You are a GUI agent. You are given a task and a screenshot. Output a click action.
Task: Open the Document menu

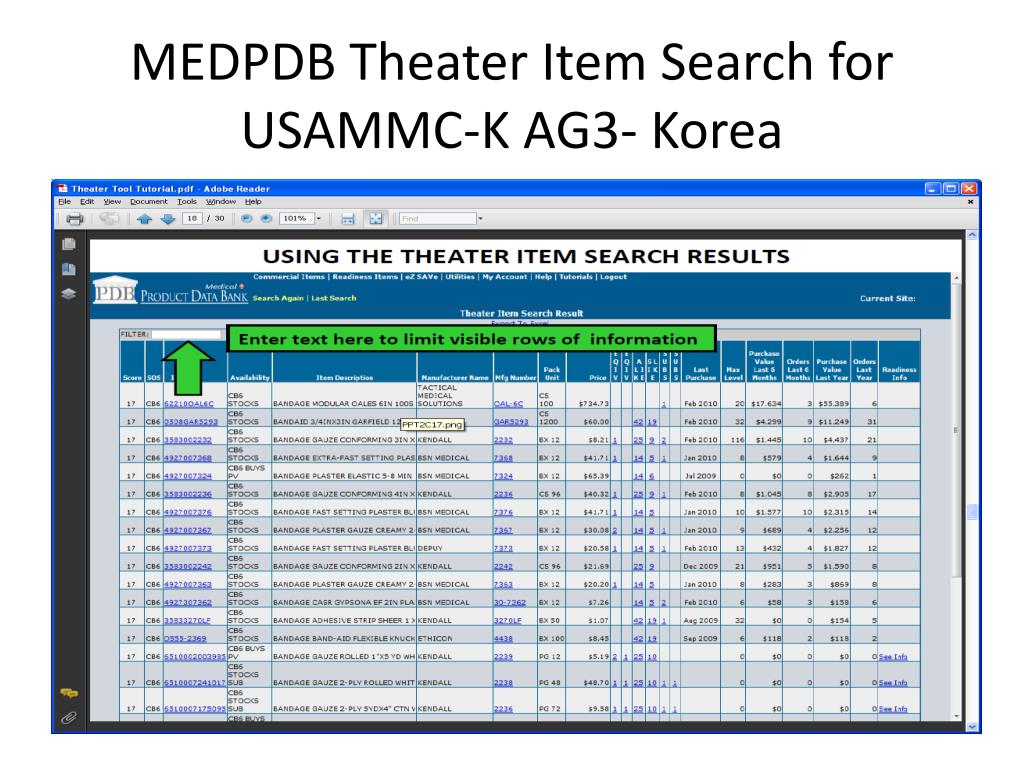click(148, 202)
